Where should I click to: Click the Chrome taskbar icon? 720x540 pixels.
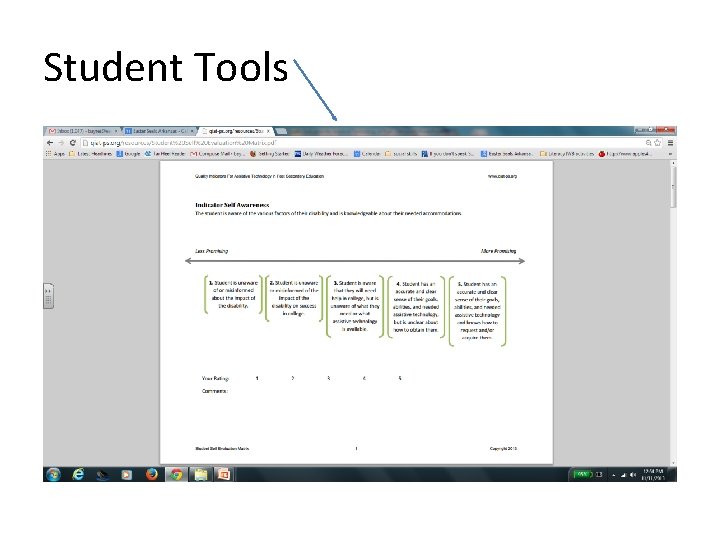point(176,474)
